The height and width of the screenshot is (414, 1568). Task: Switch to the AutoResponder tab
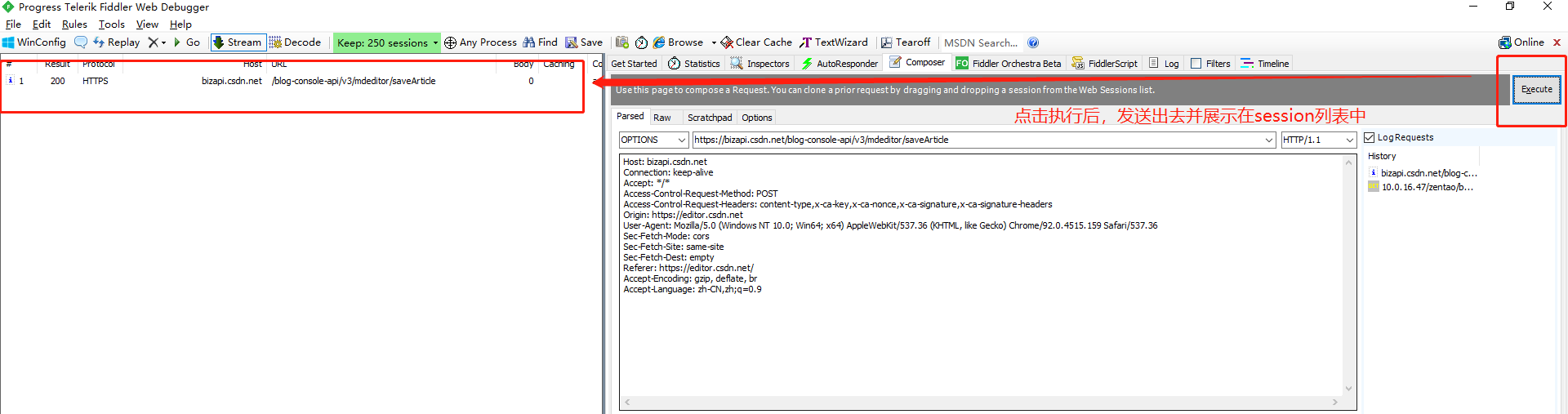coord(840,64)
